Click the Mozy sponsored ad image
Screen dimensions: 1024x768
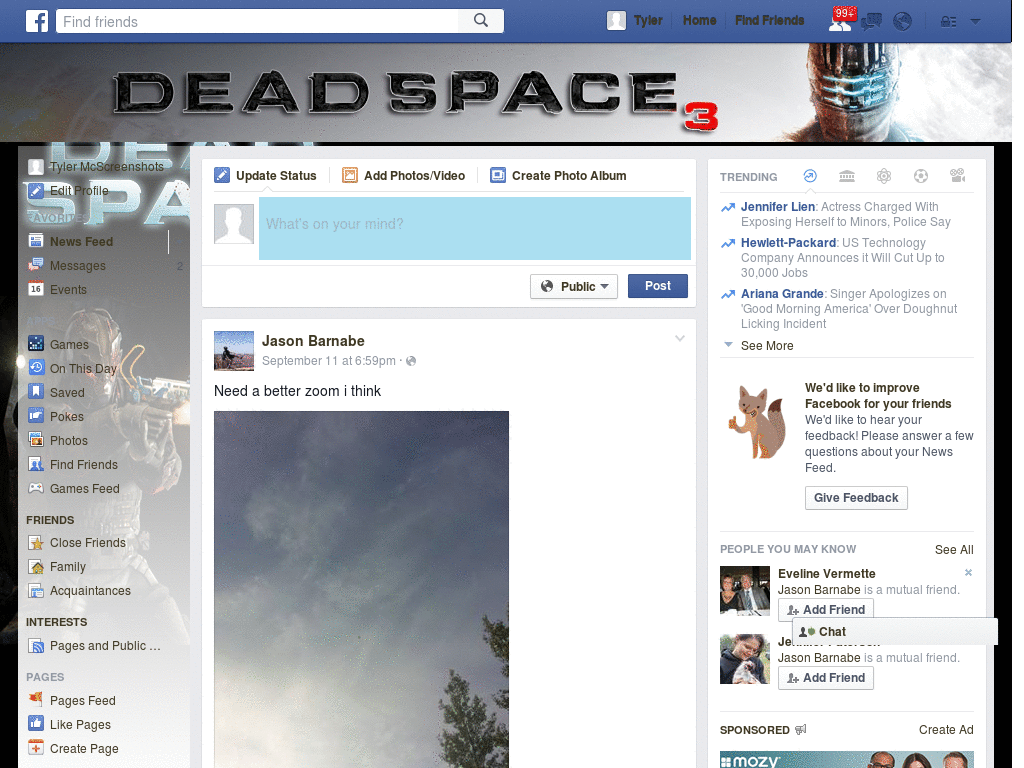846,760
